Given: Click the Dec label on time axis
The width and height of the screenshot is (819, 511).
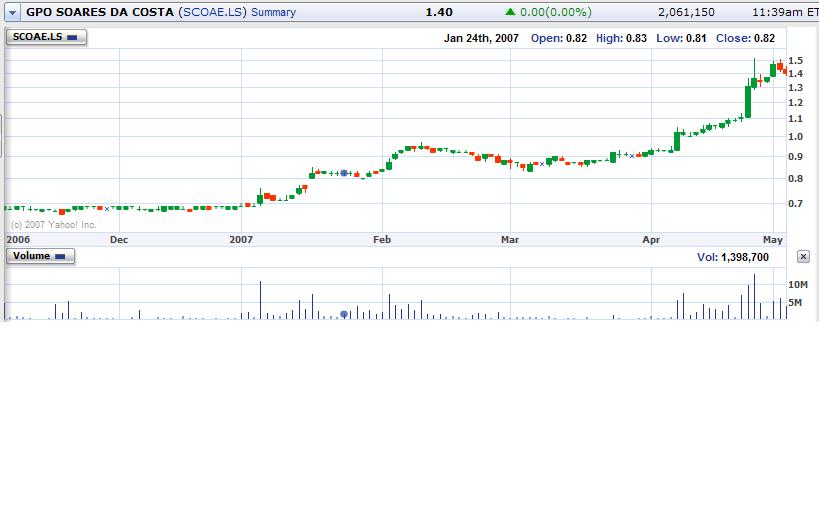Looking at the screenshot, I should pyautogui.click(x=119, y=240).
